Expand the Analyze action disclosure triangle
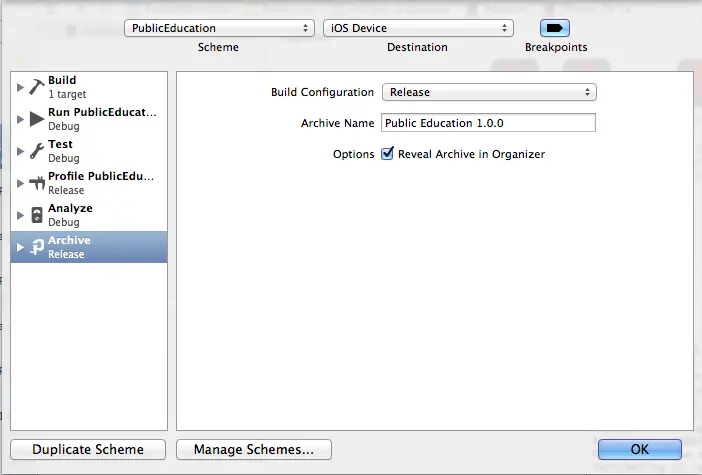Image resolution: width=702 pixels, height=475 pixels. (x=20, y=215)
